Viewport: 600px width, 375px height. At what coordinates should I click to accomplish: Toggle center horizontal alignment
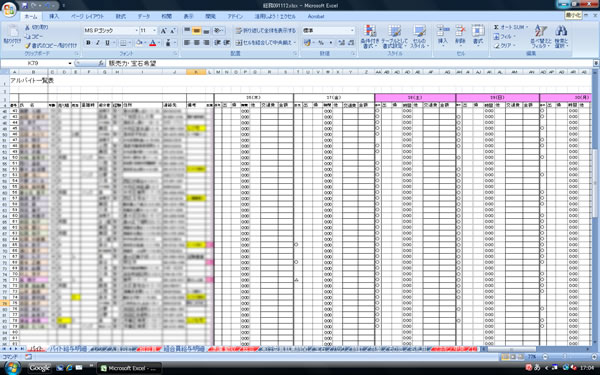coord(197,43)
